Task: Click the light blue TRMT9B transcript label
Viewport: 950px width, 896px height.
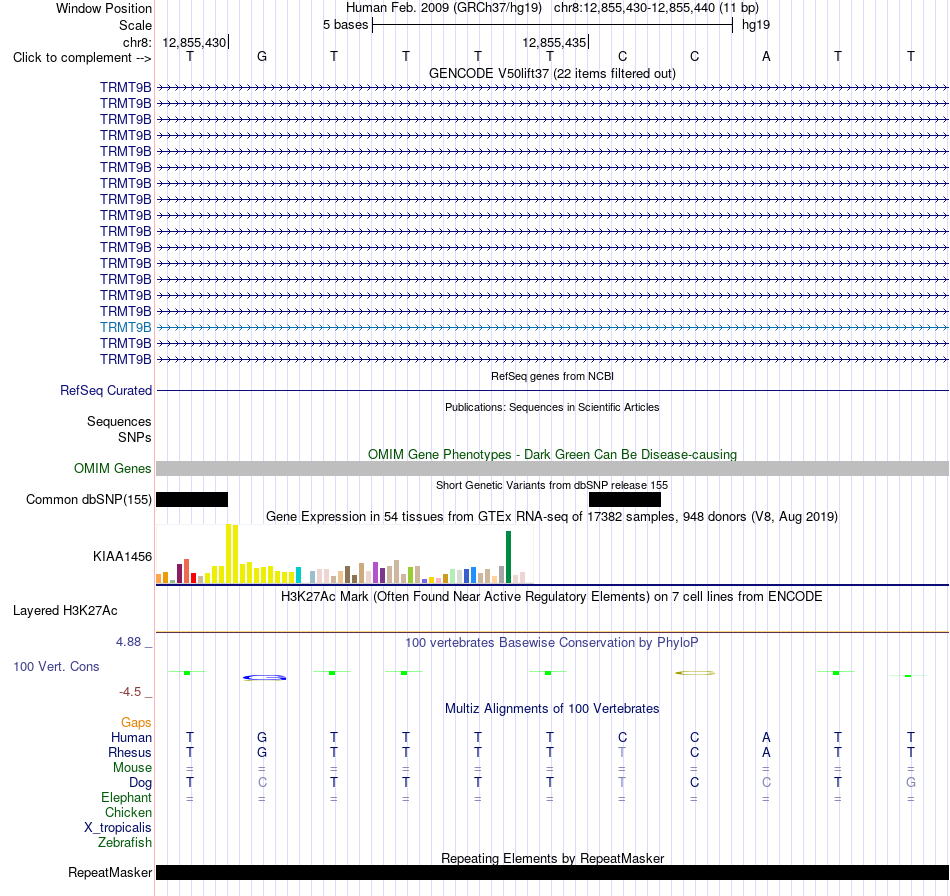Action: pyautogui.click(x=125, y=327)
